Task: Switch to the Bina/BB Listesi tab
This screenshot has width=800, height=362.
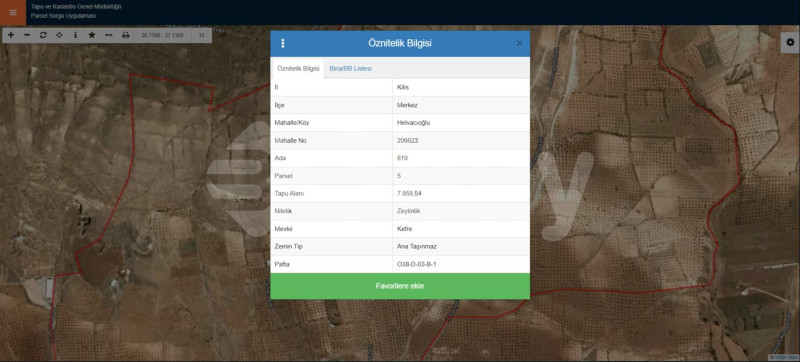Action: 351,68
